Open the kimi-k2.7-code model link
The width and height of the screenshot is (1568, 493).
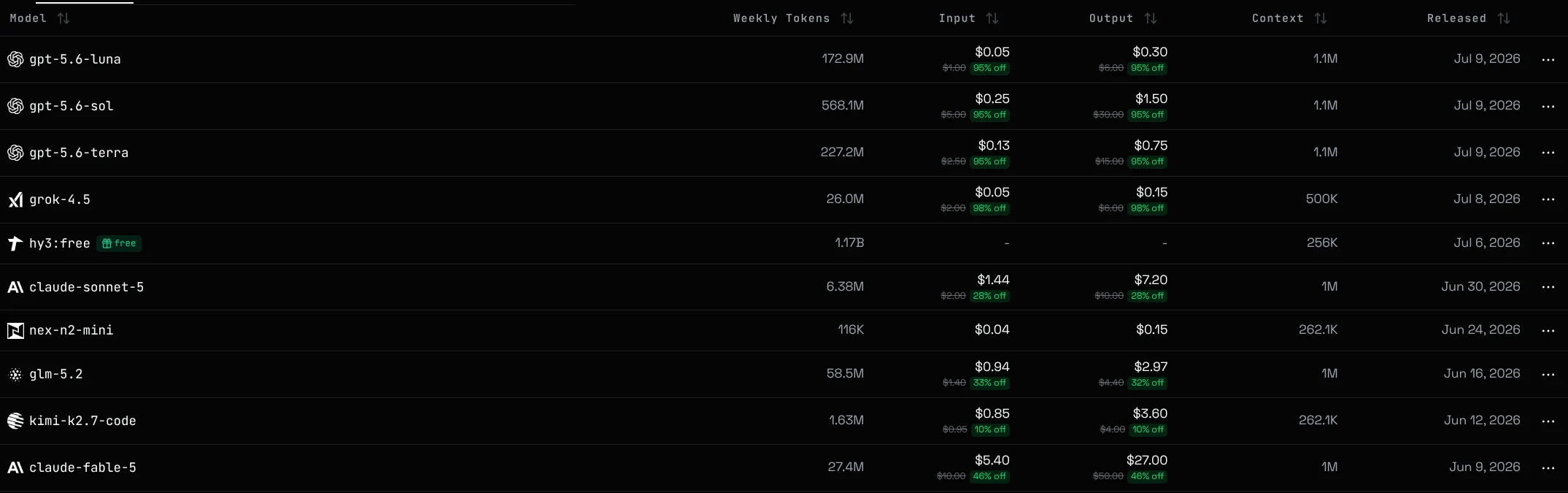[82, 421]
